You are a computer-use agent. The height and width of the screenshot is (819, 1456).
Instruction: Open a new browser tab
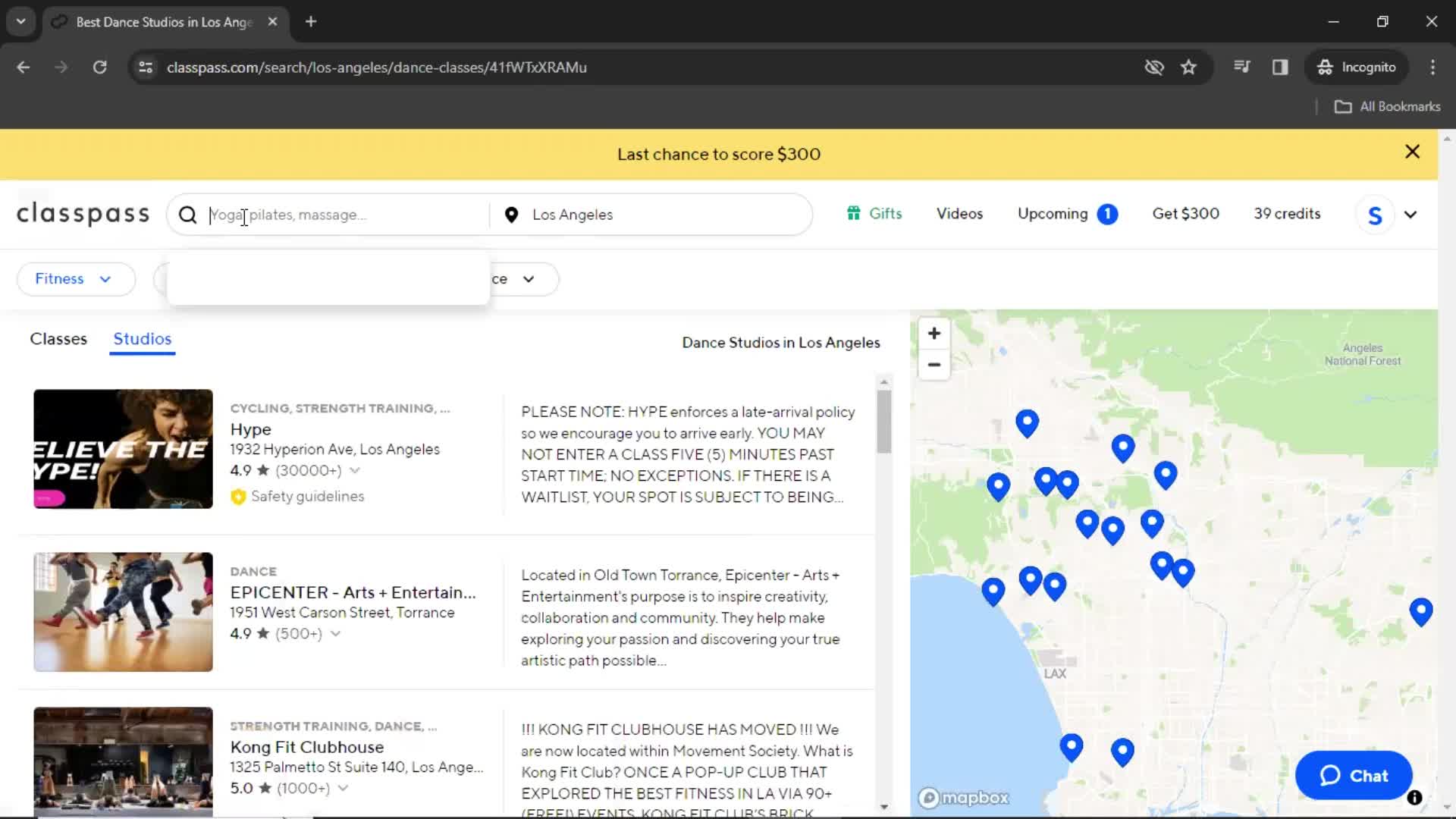(x=311, y=22)
